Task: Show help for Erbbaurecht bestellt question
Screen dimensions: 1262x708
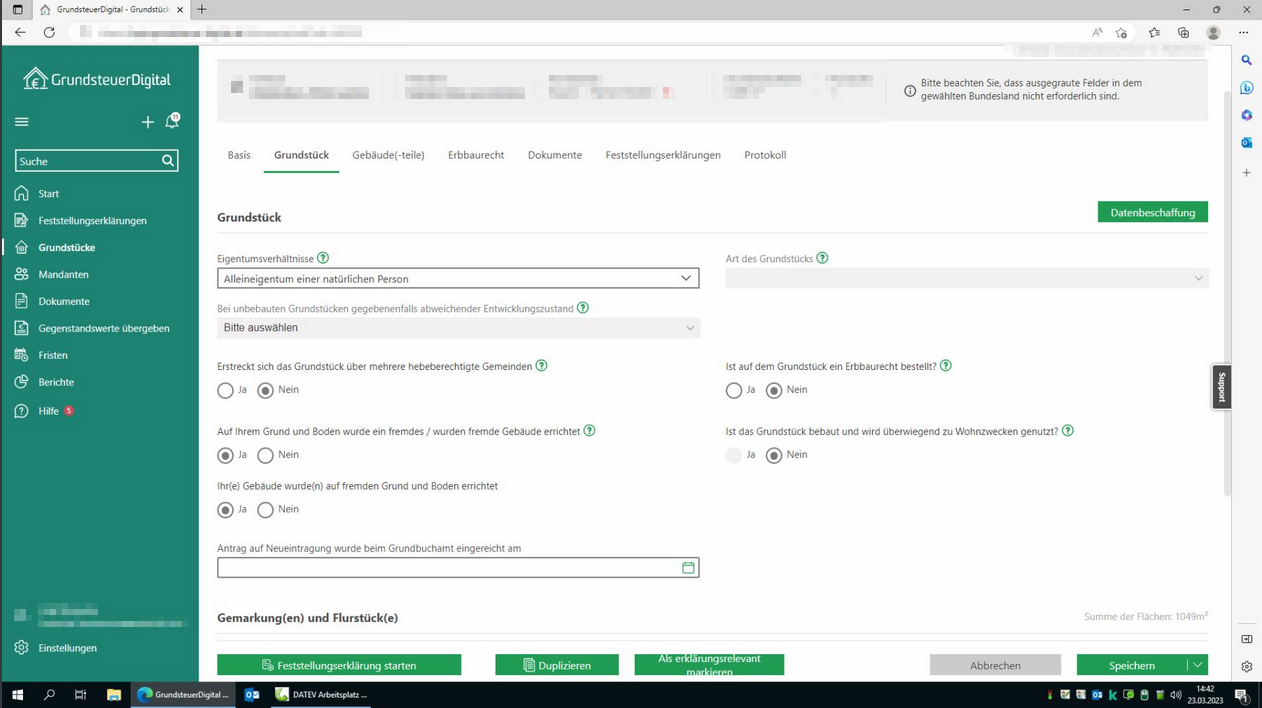Action: click(946, 366)
